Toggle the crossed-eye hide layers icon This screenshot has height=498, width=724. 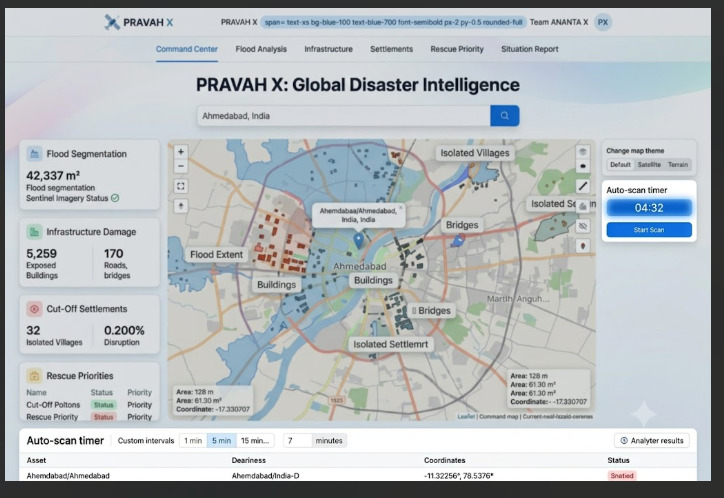(x=583, y=226)
